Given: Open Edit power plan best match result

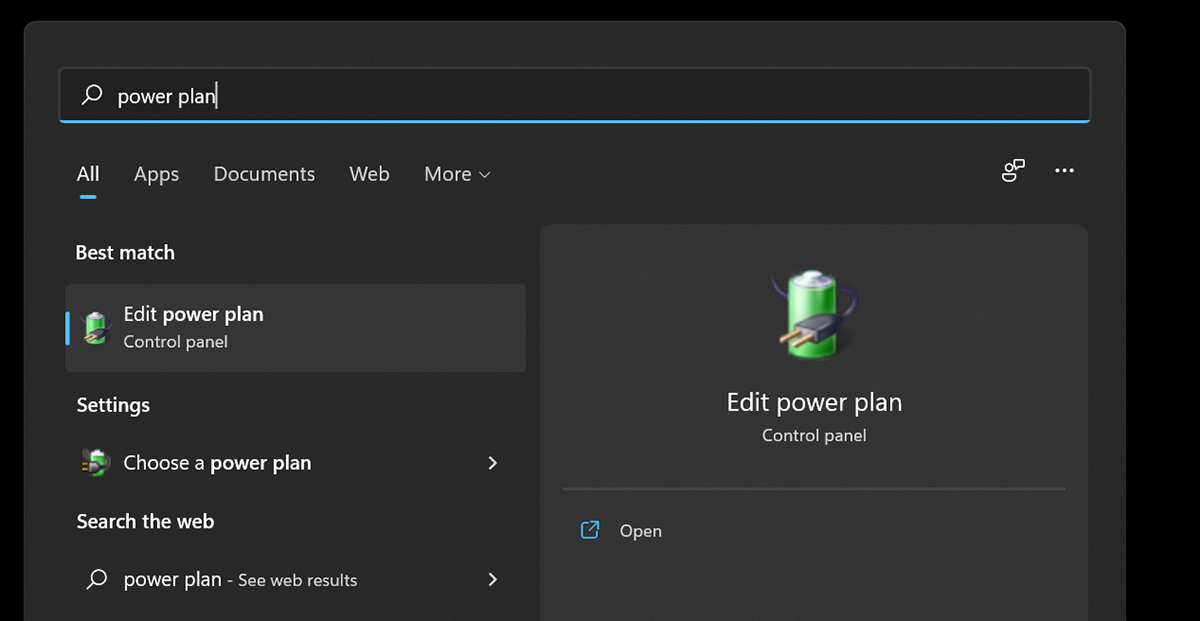Looking at the screenshot, I should click(x=295, y=327).
